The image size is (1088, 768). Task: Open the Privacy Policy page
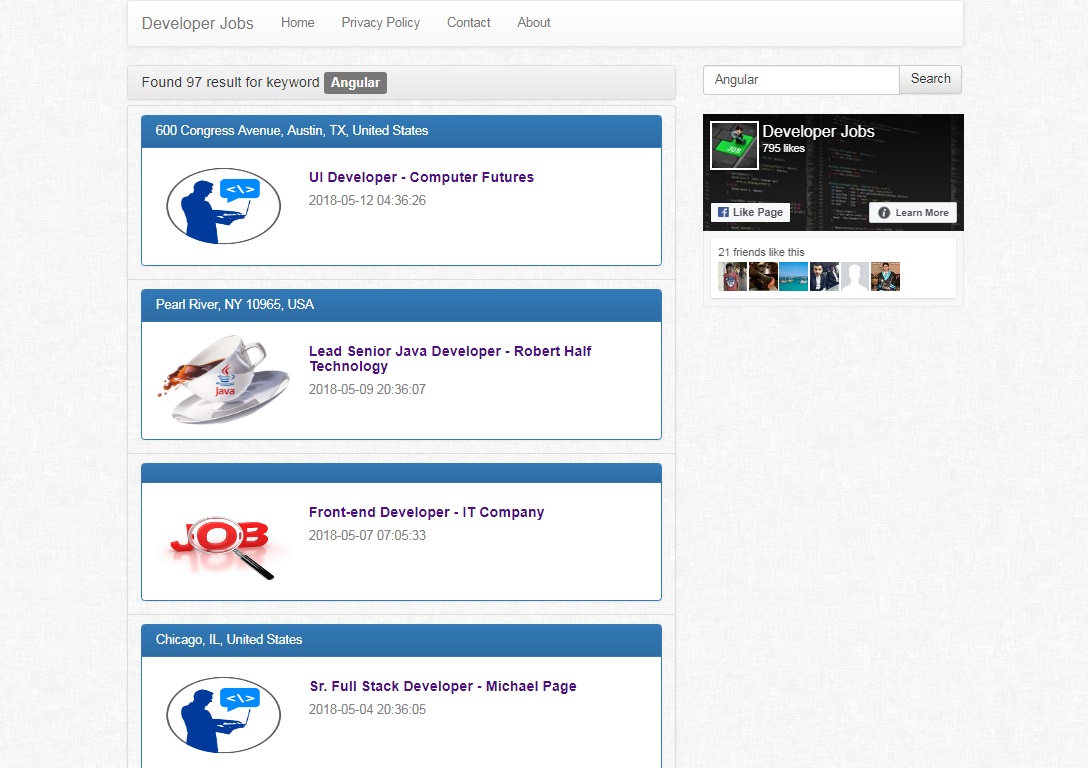point(380,22)
